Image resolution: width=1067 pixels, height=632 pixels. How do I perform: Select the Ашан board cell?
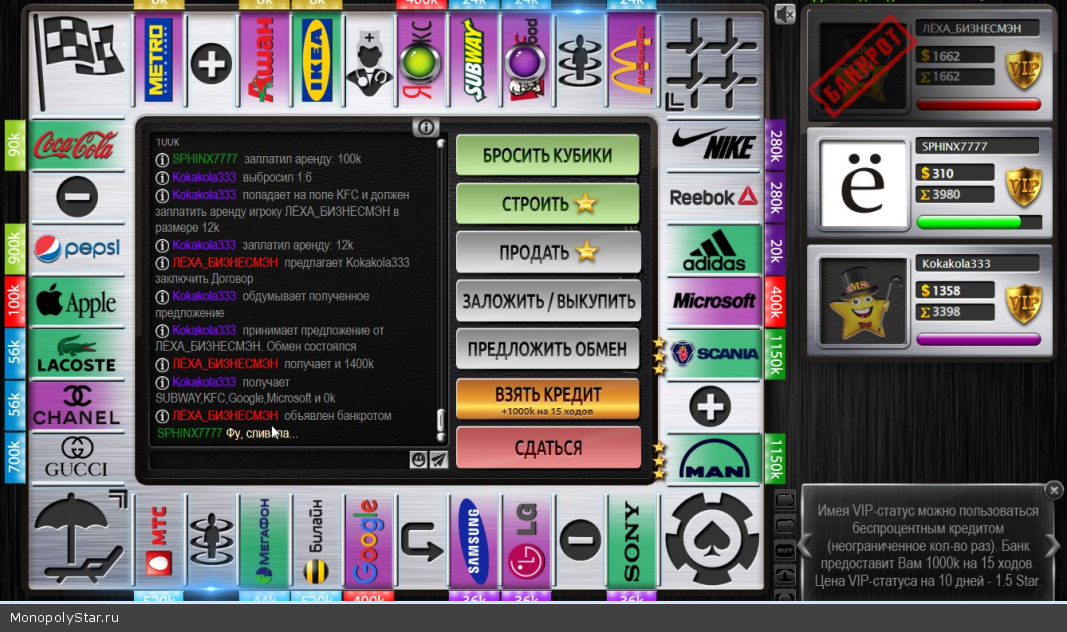tap(263, 61)
